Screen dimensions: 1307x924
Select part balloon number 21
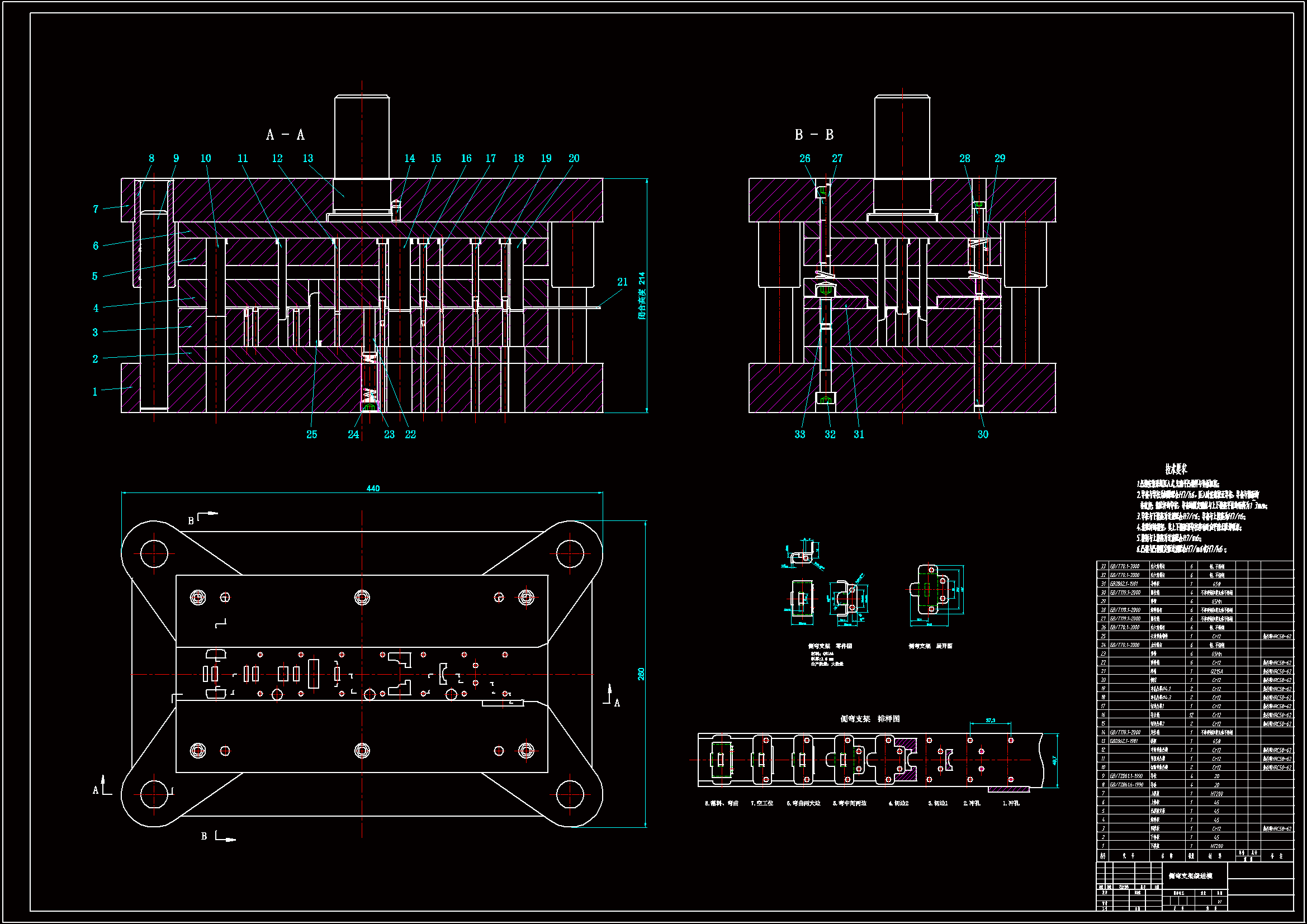tap(622, 282)
